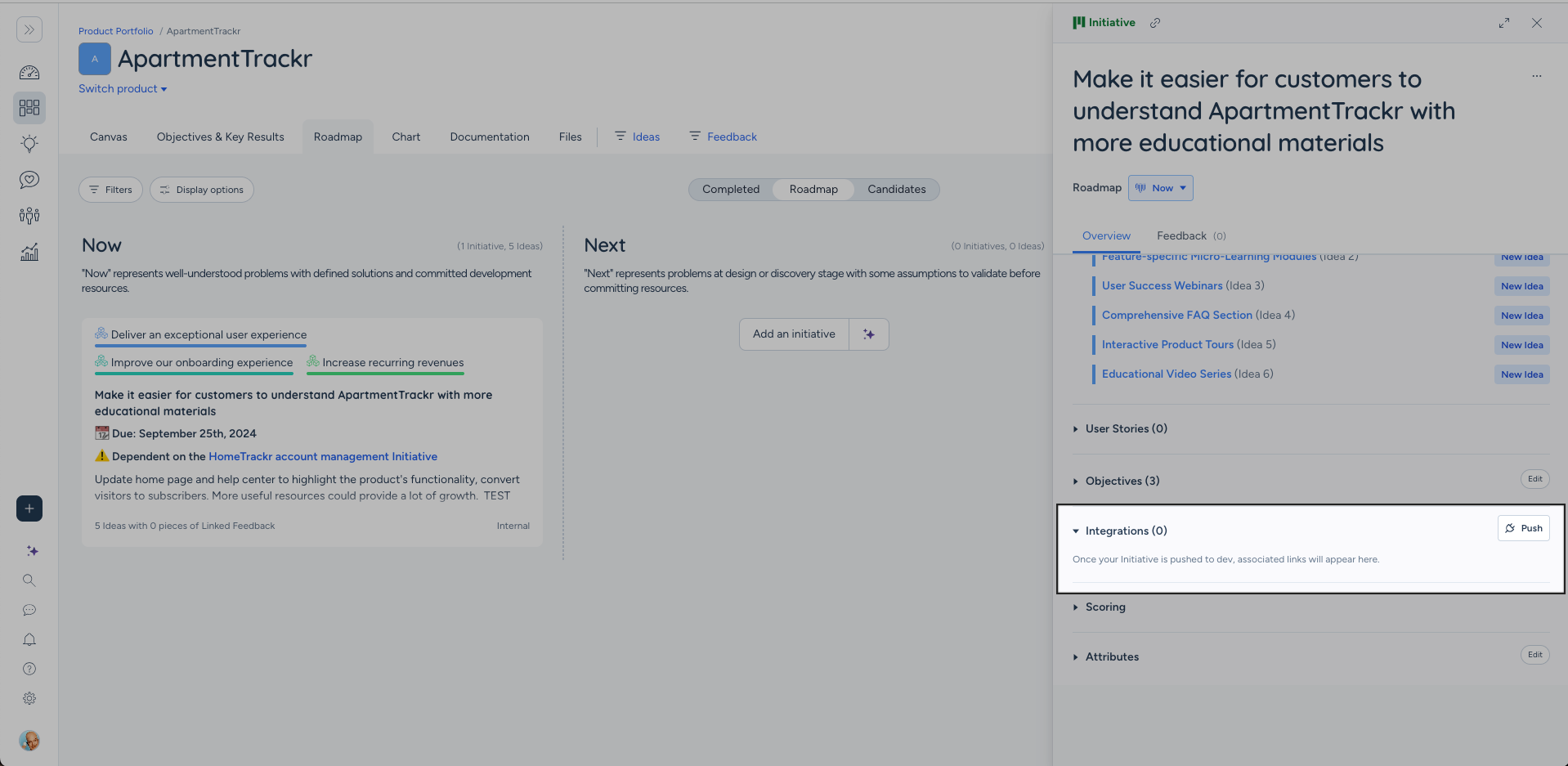Expand the Objectives (3) section

pyautogui.click(x=1116, y=481)
